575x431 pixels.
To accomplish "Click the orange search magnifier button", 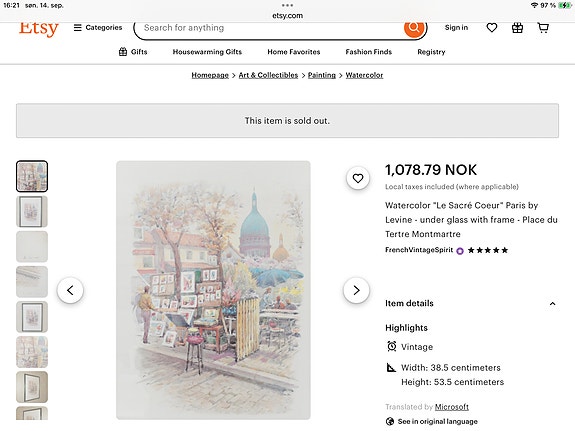I will coord(414,28).
